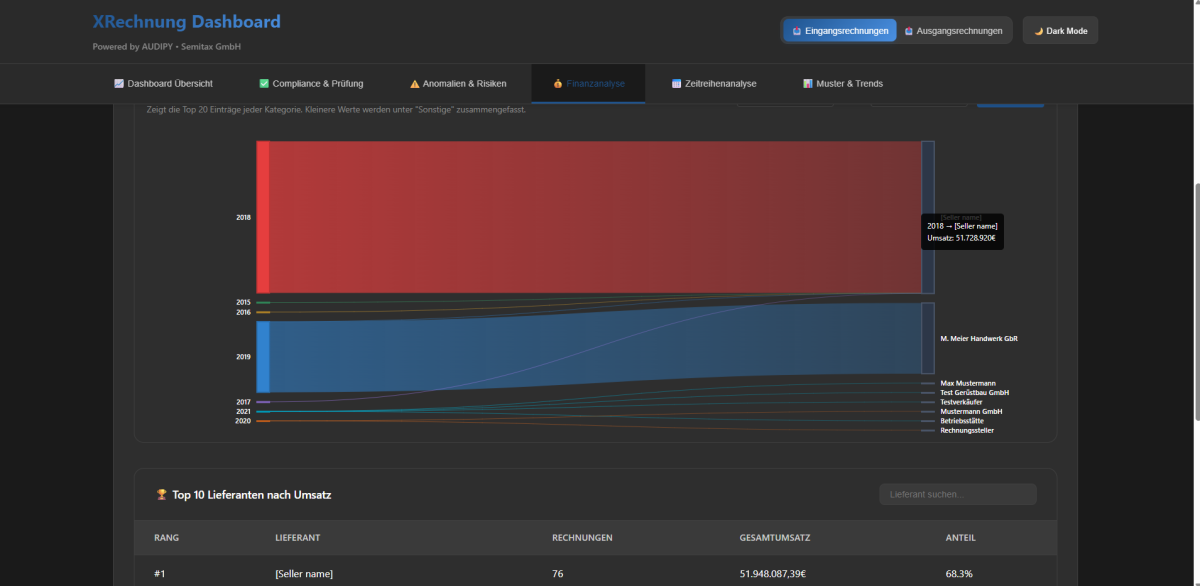Click the XRechnung Dashboard title
Screen dimensions: 1200x586
(186, 22)
